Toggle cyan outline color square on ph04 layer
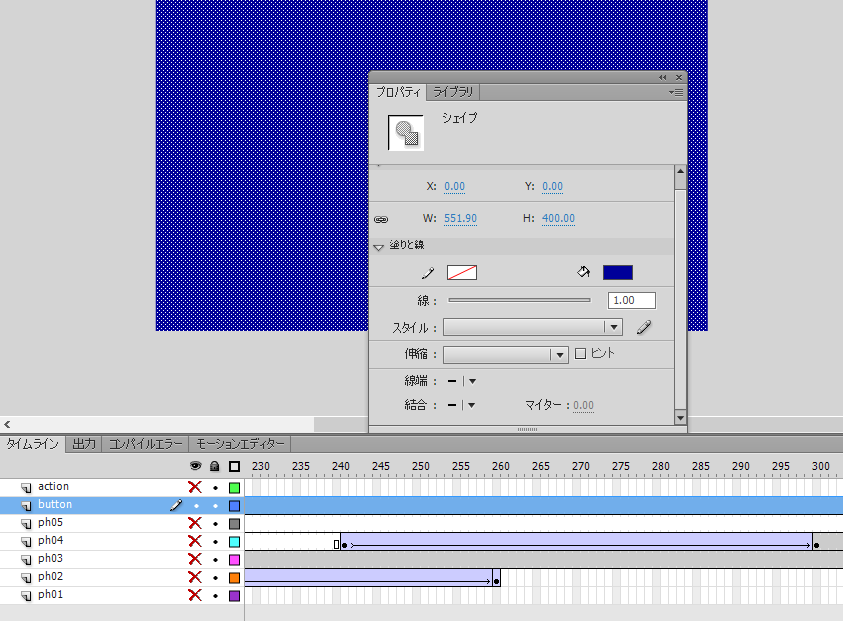 pyautogui.click(x=234, y=541)
